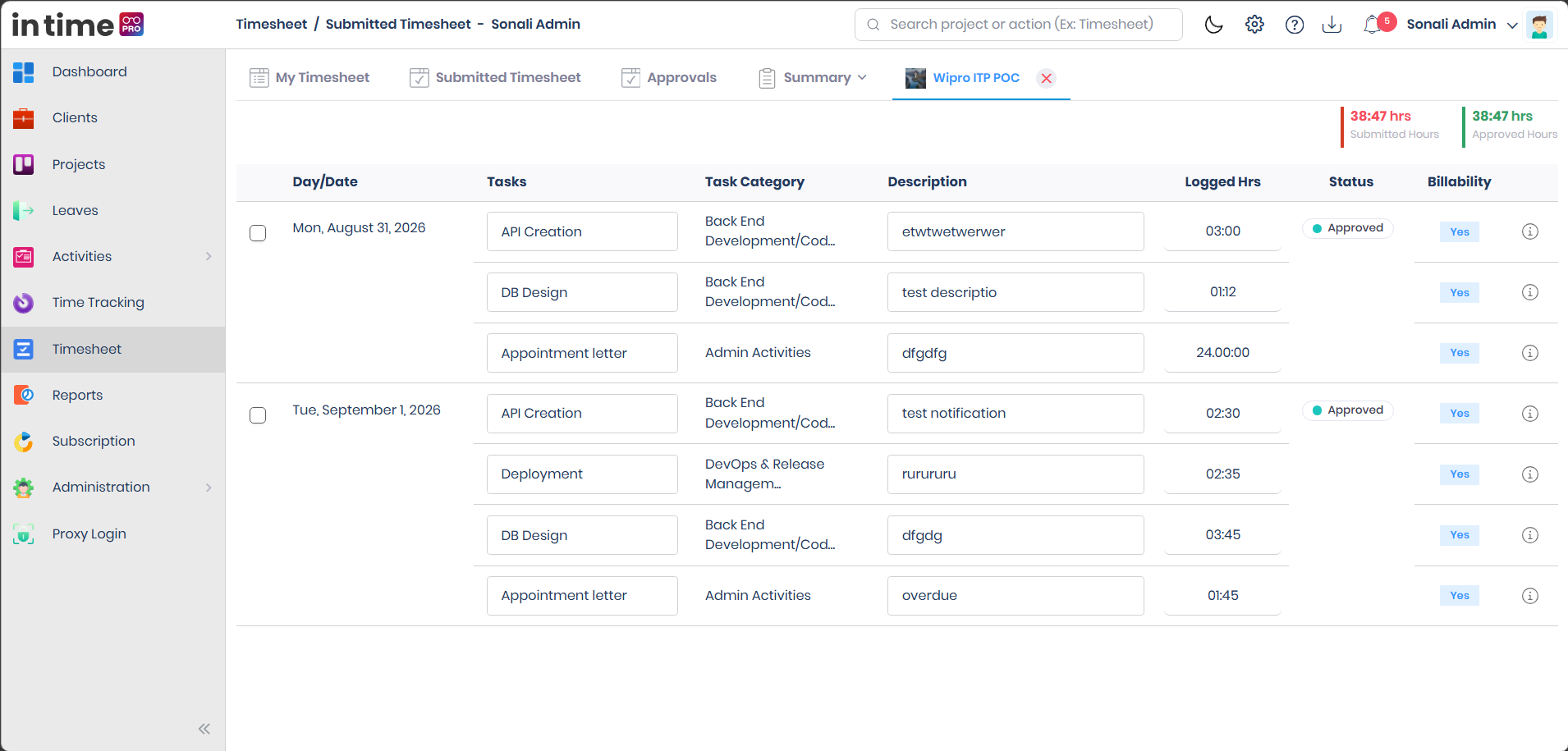The height and width of the screenshot is (751, 1568).
Task: Open Time Tracking icon in sidebar
Action: pyautogui.click(x=24, y=303)
